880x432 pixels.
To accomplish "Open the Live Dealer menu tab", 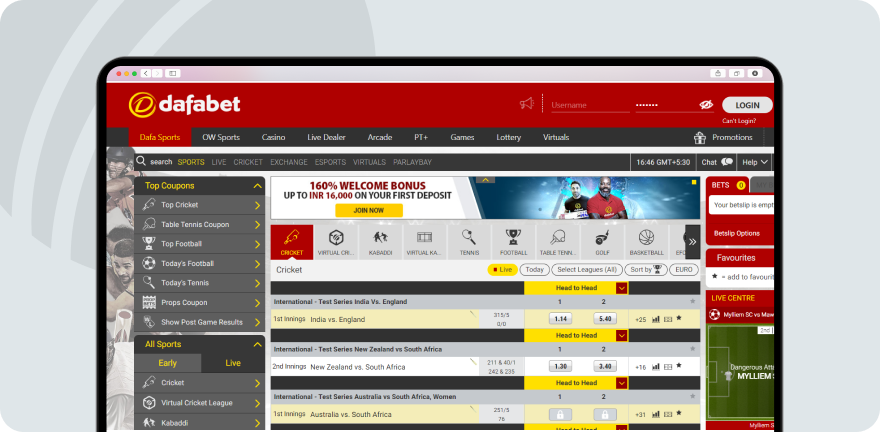I will tap(326, 137).
